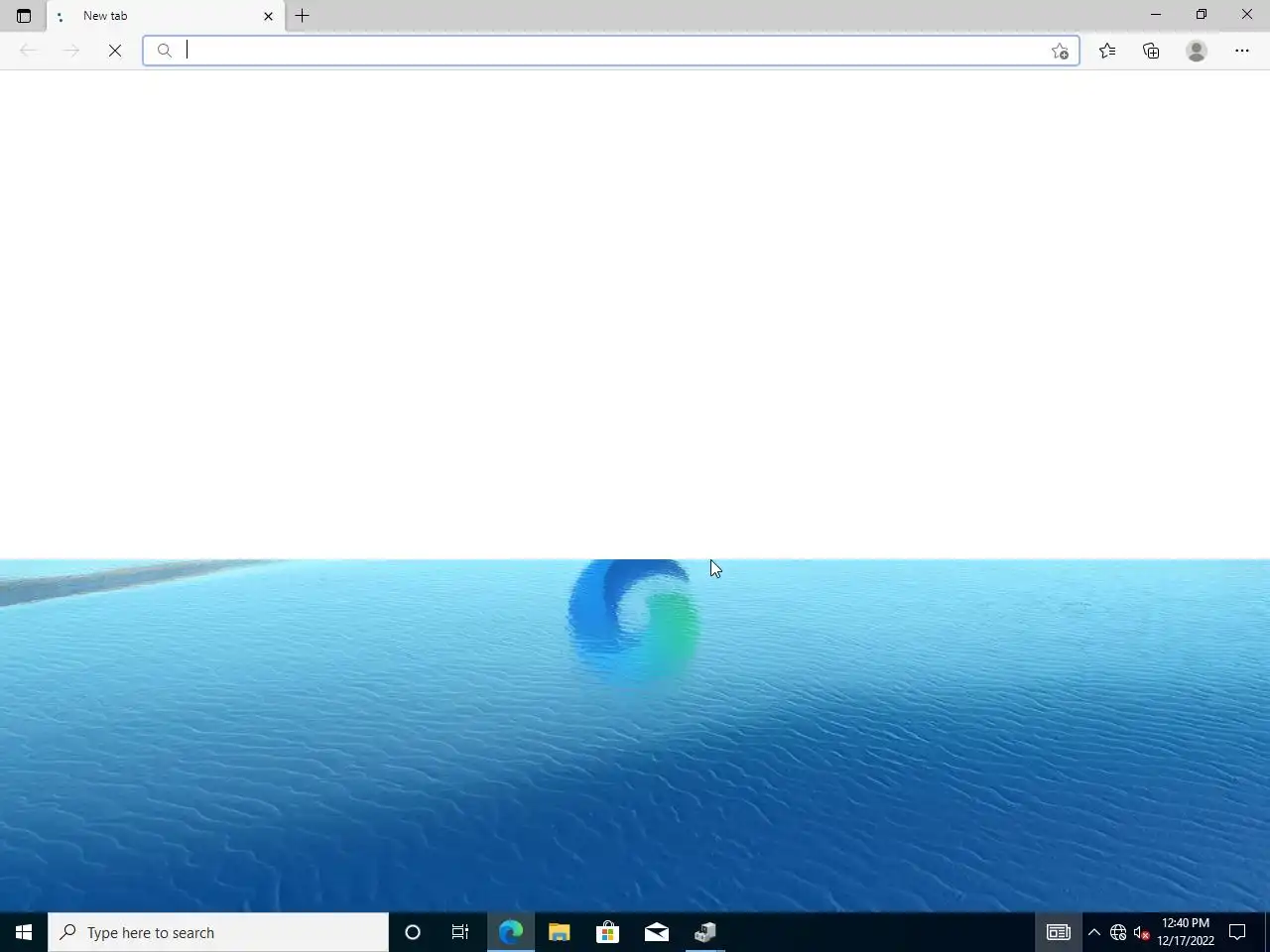Add this page to favorites
The height and width of the screenshot is (952, 1270).
click(1060, 52)
